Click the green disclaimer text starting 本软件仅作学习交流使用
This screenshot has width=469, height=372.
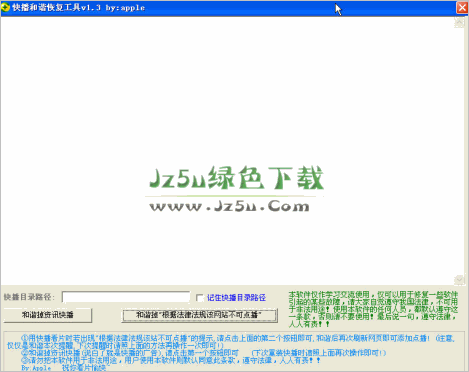click(373, 309)
